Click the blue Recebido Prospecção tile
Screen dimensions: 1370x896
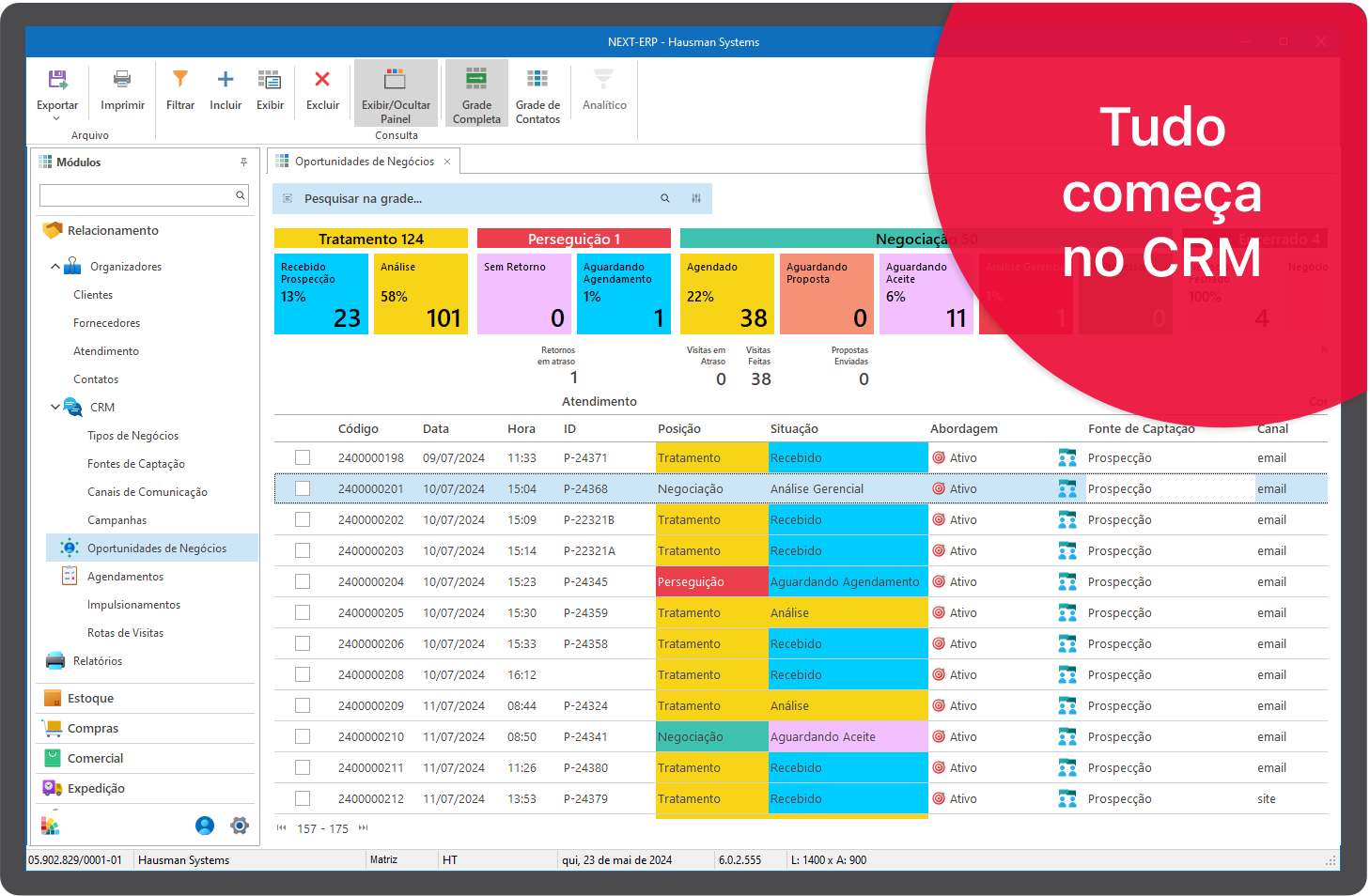tap(320, 294)
